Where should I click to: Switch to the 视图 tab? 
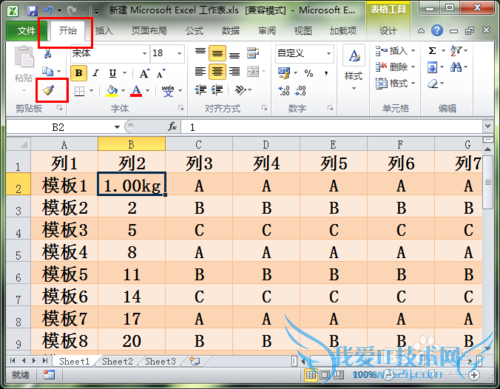pyautogui.click(x=303, y=31)
